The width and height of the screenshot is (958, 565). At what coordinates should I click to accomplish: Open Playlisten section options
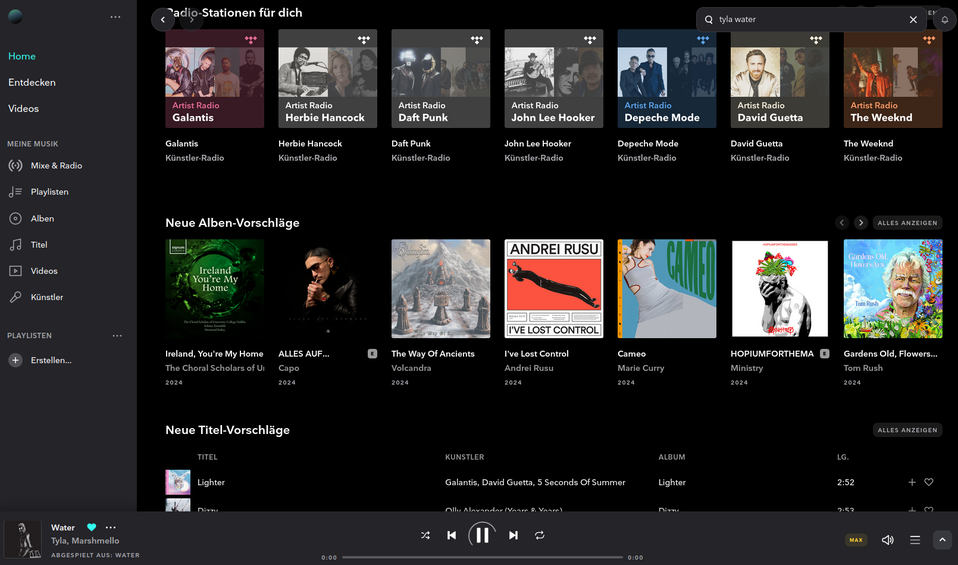[117, 336]
